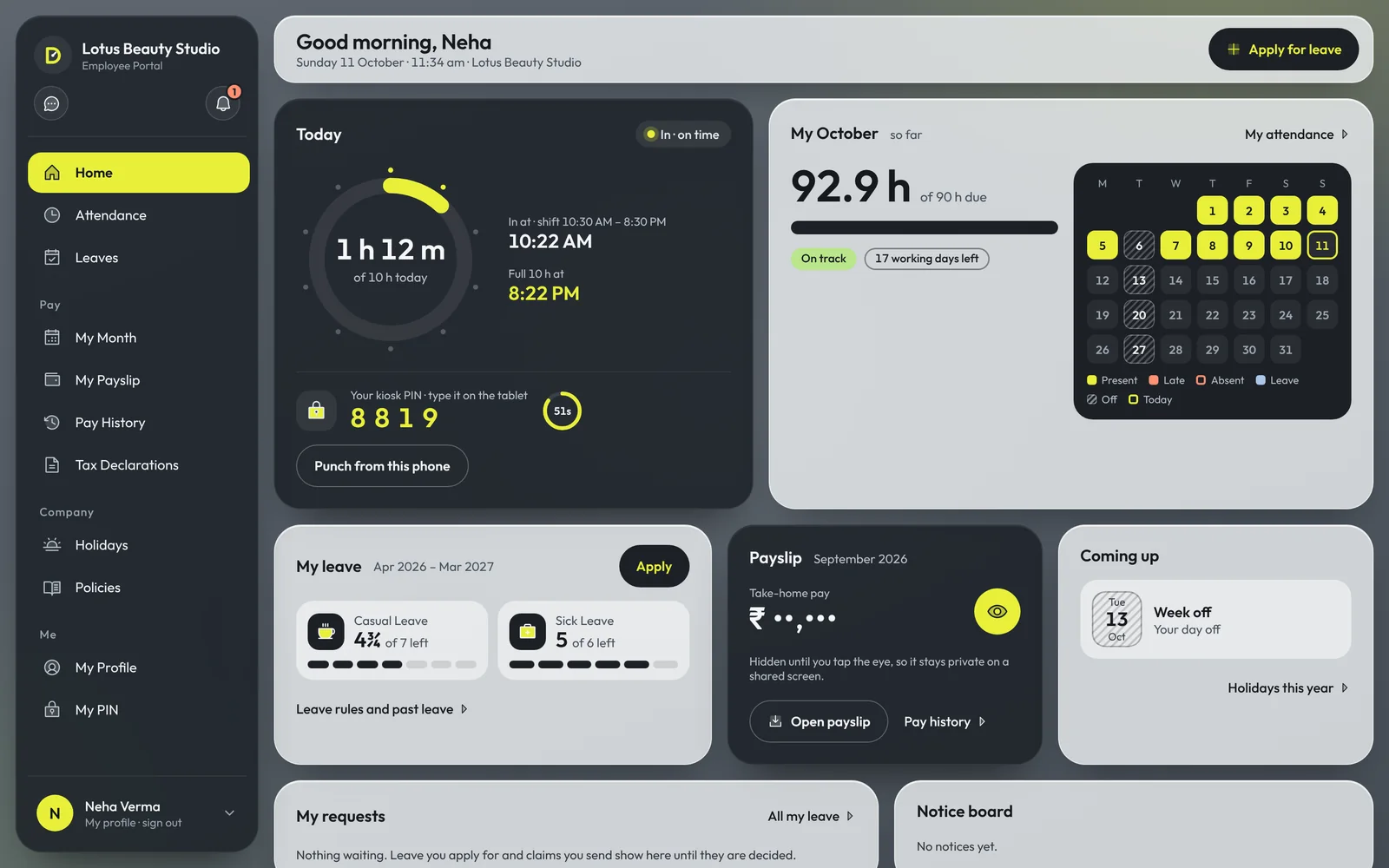Select October 11 in calendar

(x=1322, y=246)
